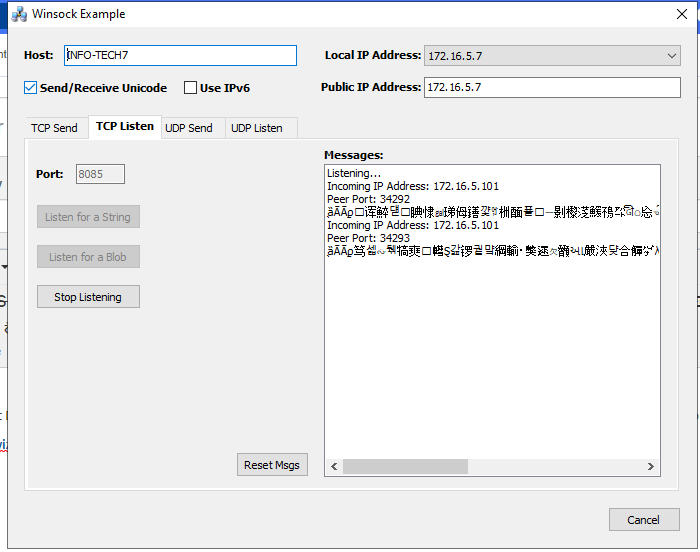Click the Winsock Example title bar icon

[18, 15]
